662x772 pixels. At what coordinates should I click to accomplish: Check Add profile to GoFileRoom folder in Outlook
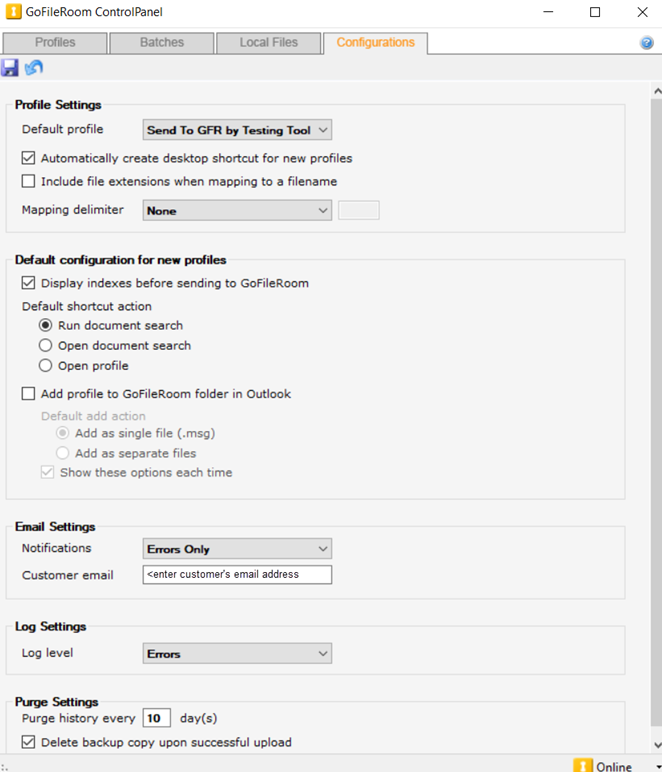pyautogui.click(x=28, y=394)
